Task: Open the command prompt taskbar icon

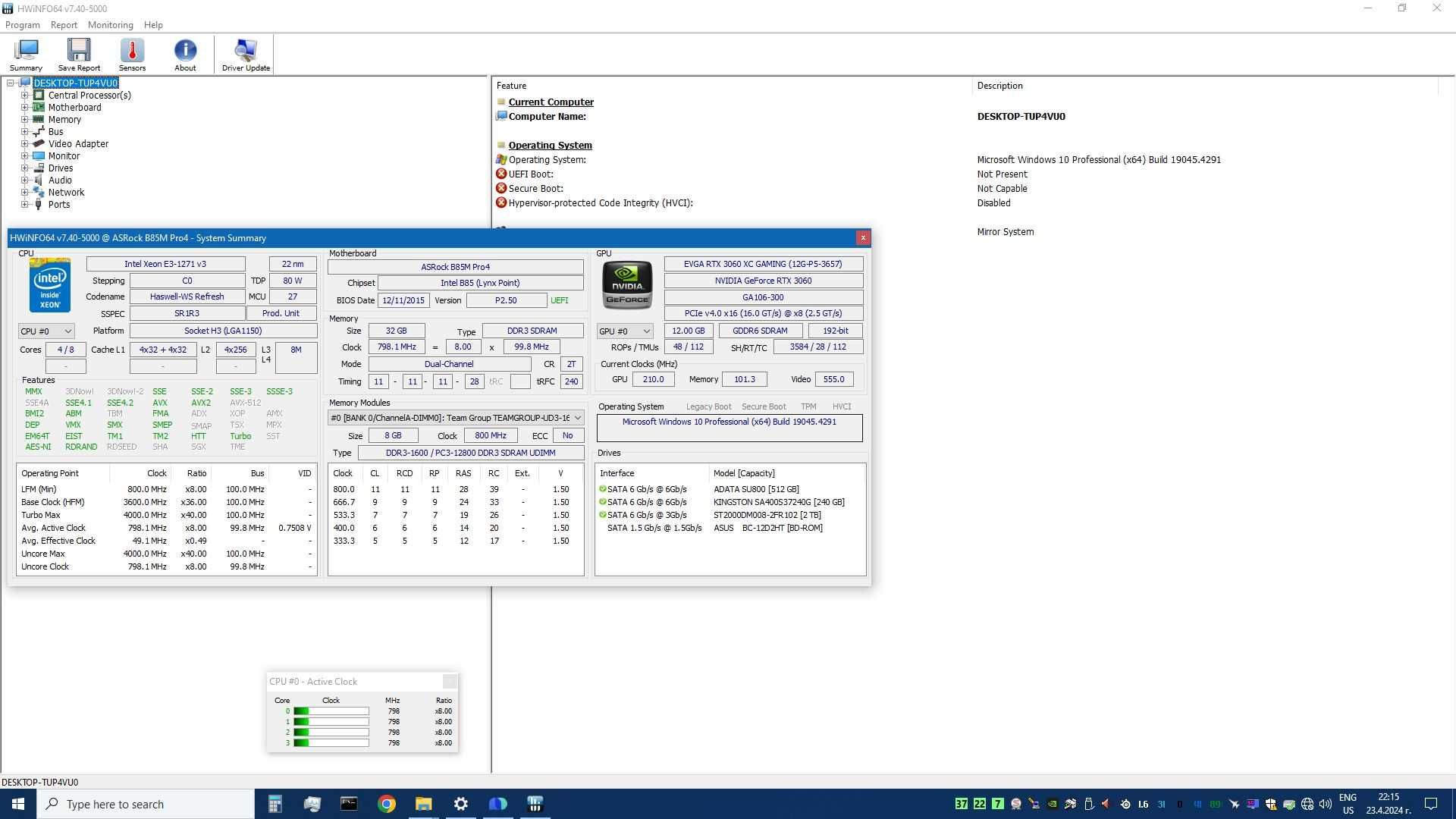Action: [x=349, y=804]
